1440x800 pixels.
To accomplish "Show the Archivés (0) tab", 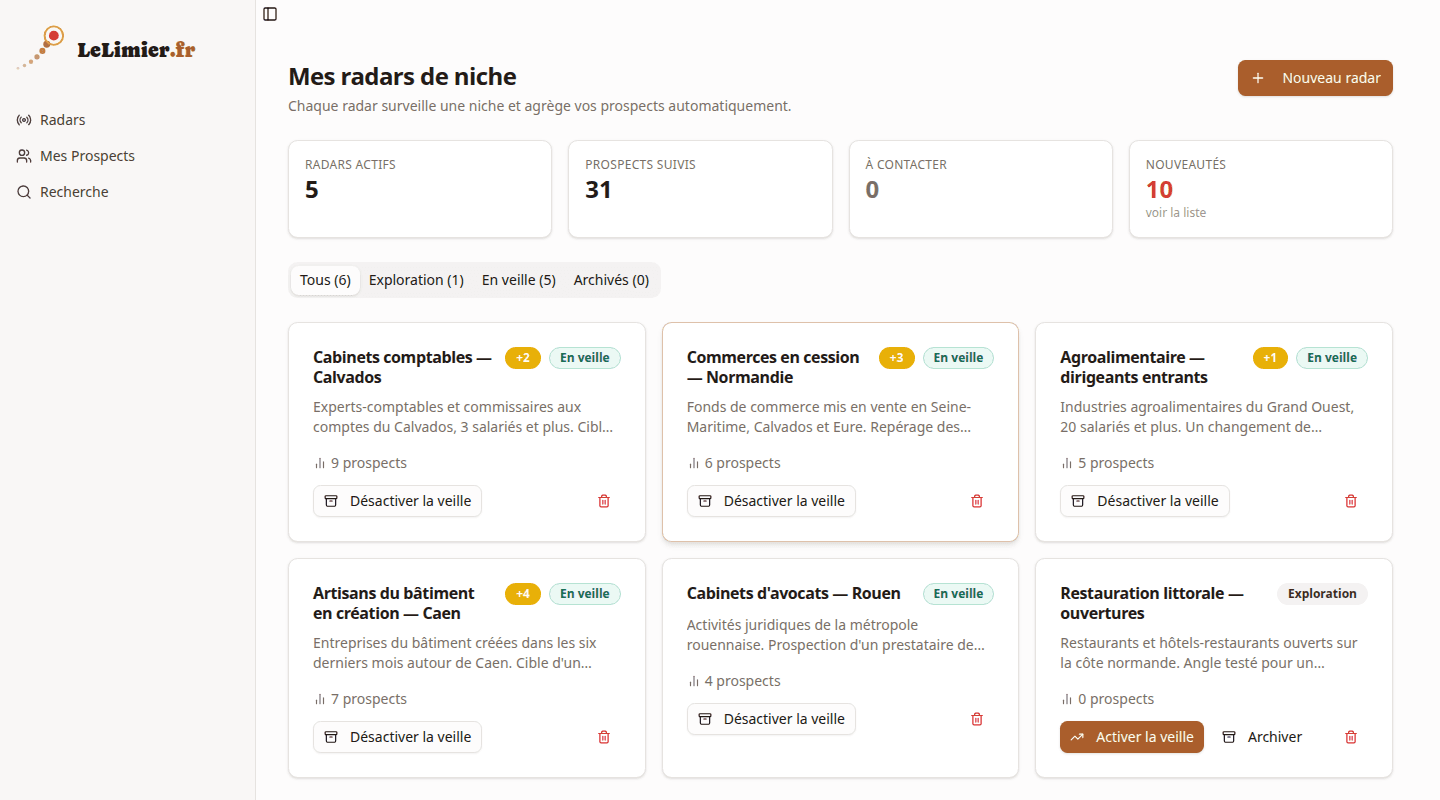I will click(611, 280).
